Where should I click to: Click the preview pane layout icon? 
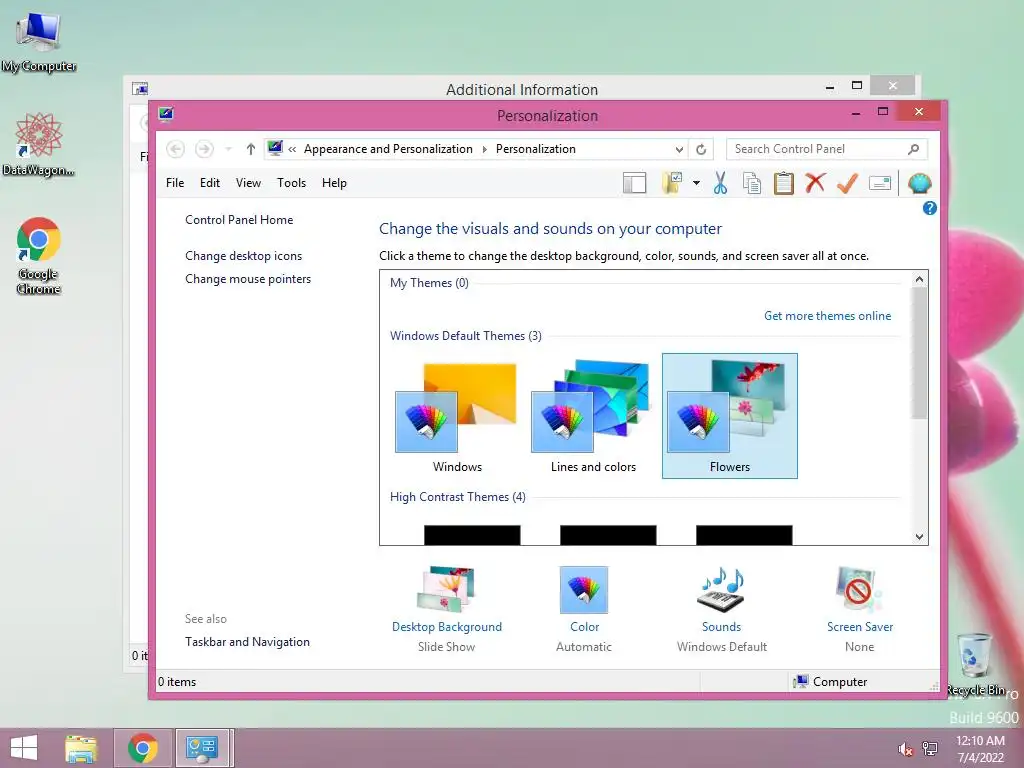[x=634, y=184]
